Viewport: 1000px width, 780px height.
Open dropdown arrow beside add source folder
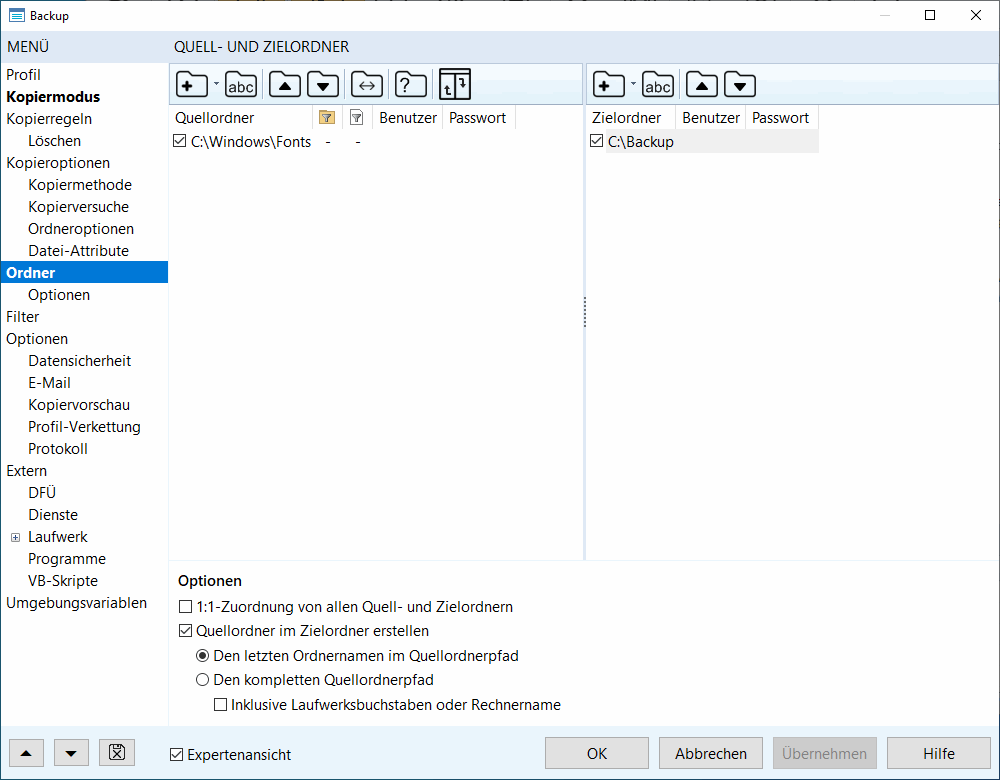tap(216, 86)
